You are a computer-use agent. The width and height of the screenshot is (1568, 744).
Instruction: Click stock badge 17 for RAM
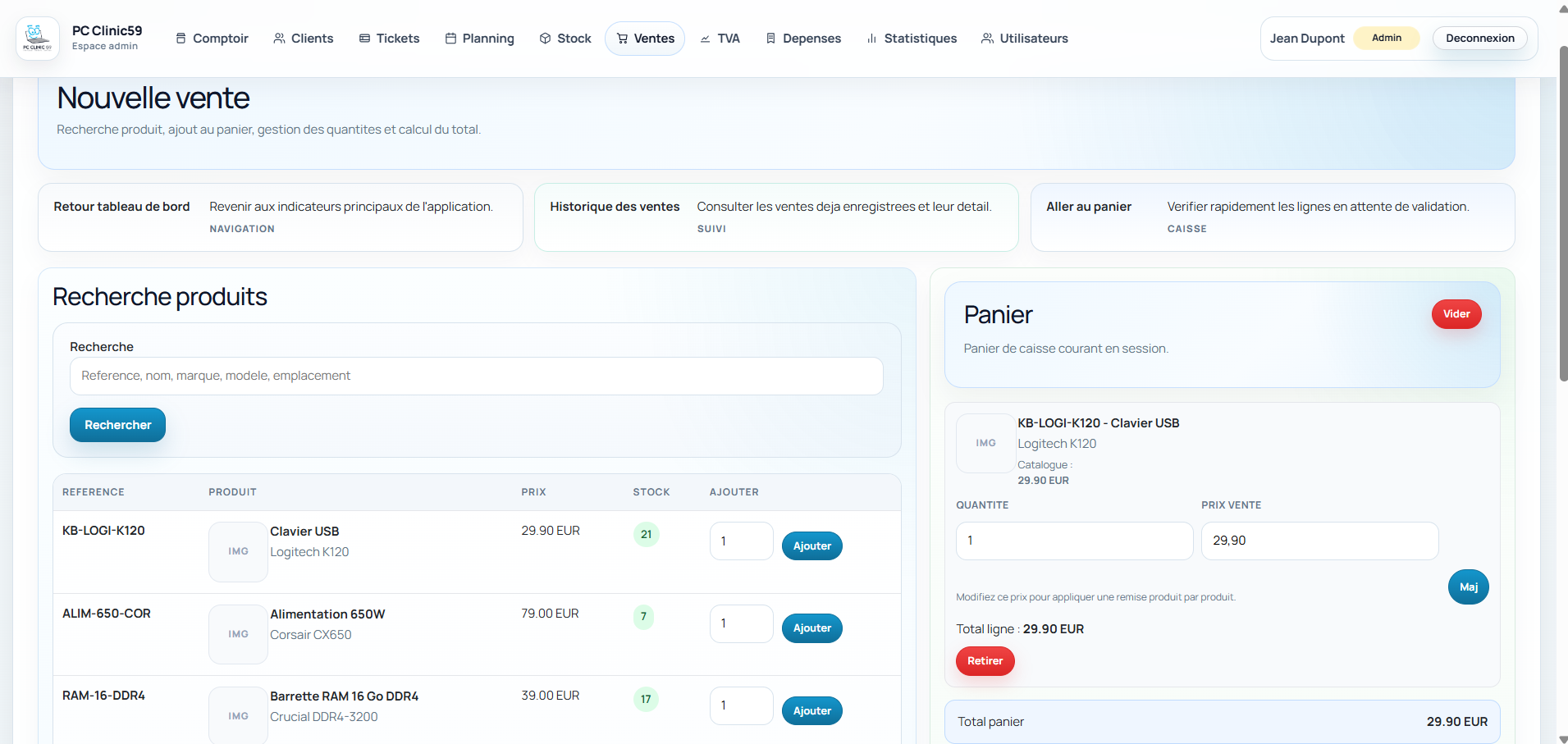click(x=646, y=699)
